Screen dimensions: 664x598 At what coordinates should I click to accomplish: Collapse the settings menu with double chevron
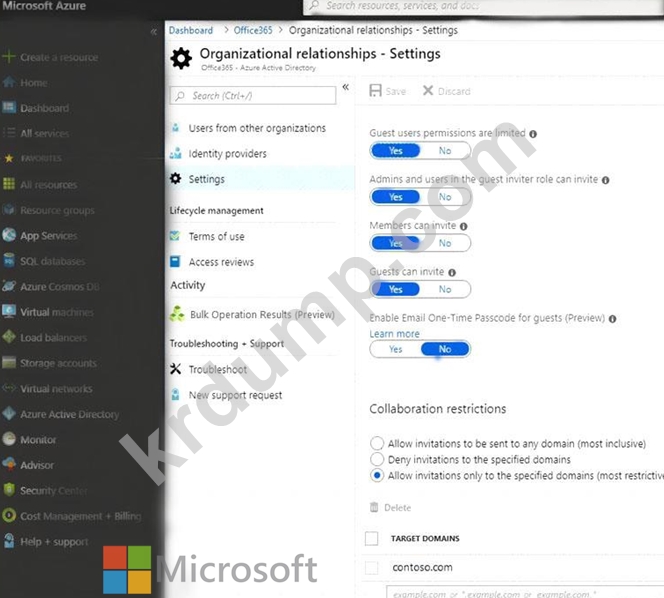coord(346,88)
